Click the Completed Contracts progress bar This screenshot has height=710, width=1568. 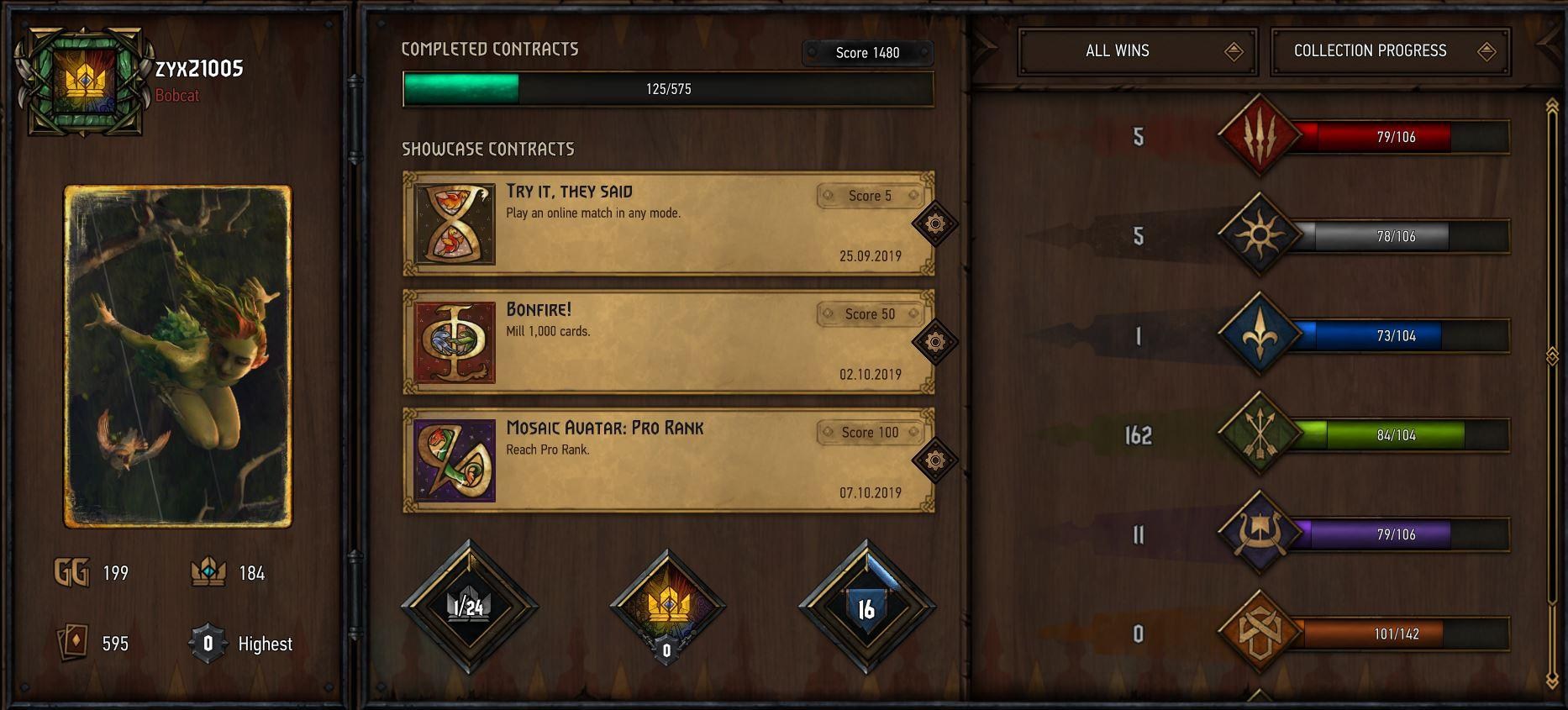[668, 89]
